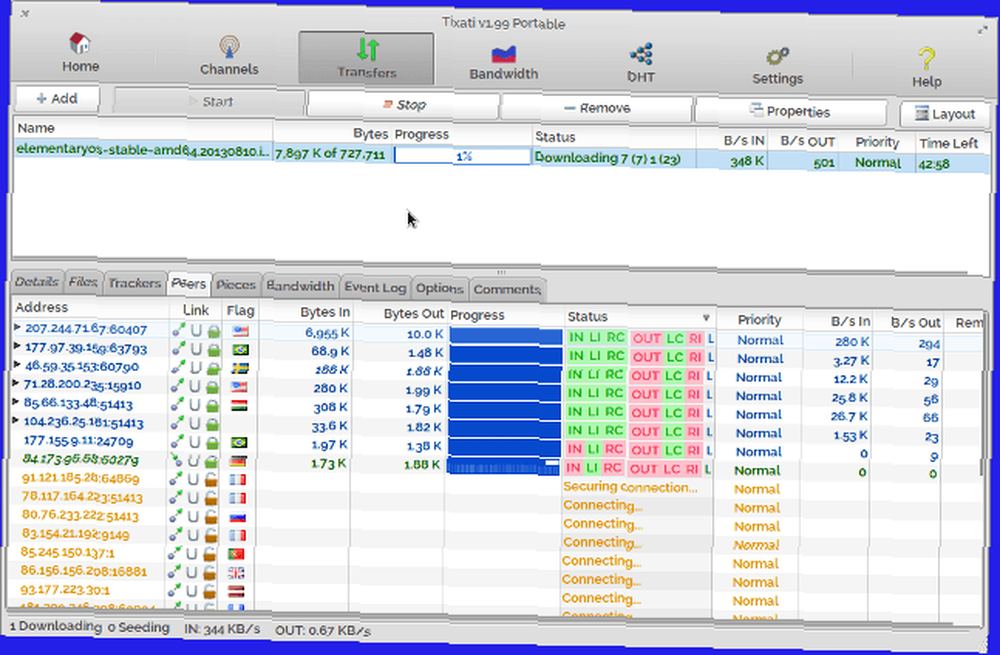Sort by Status column dropdown arrow
This screenshot has width=1000, height=655.
706,318
